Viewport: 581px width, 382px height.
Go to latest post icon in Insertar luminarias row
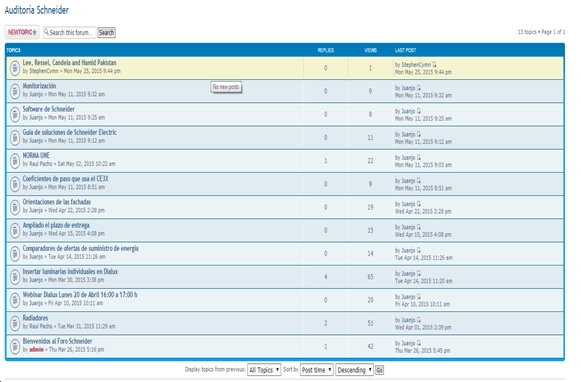click(419, 273)
